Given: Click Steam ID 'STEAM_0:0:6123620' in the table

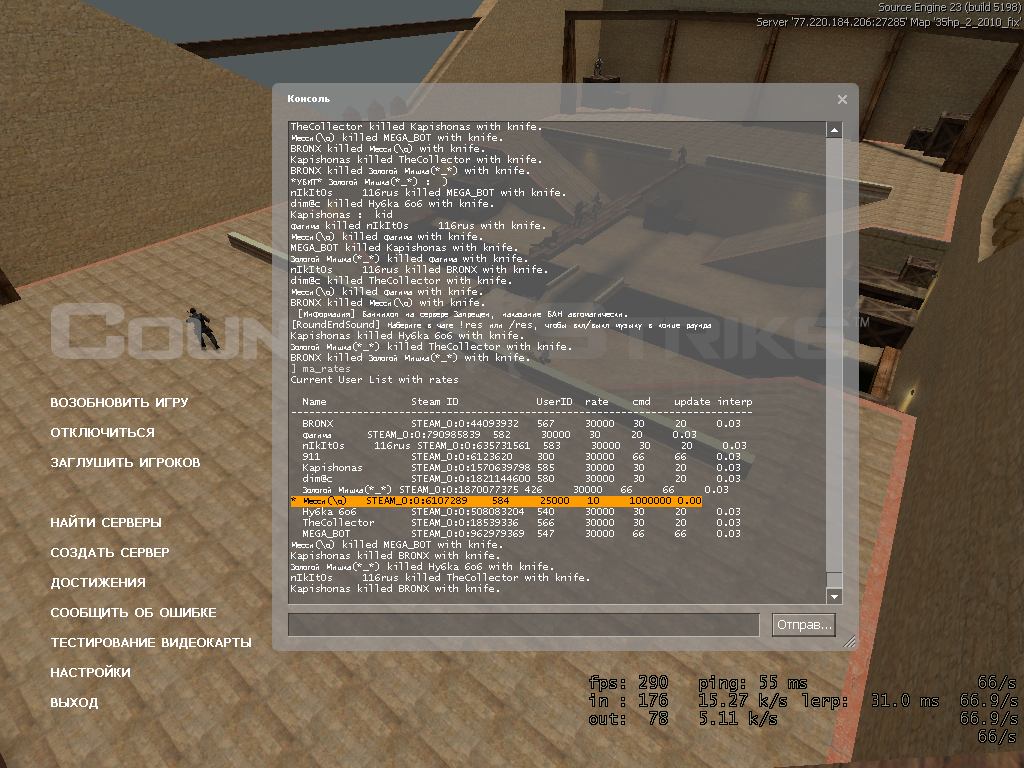Looking at the screenshot, I should click(462, 456).
